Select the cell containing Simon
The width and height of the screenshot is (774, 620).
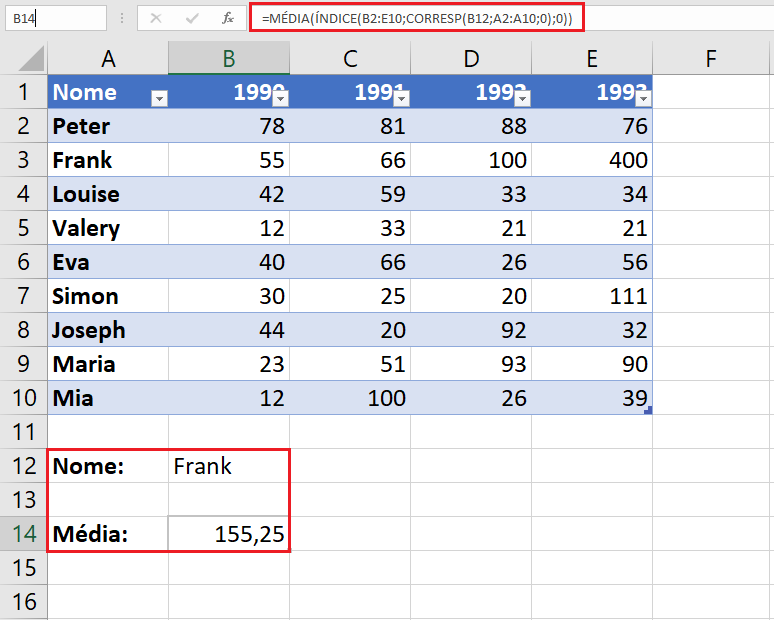coord(108,296)
